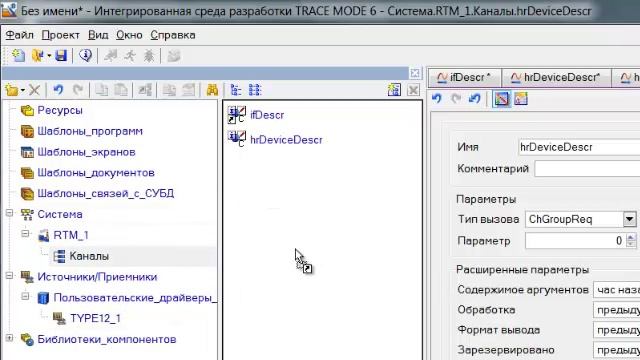
Task: Select Пользовательские_драйверы node
Action: click(x=135, y=298)
